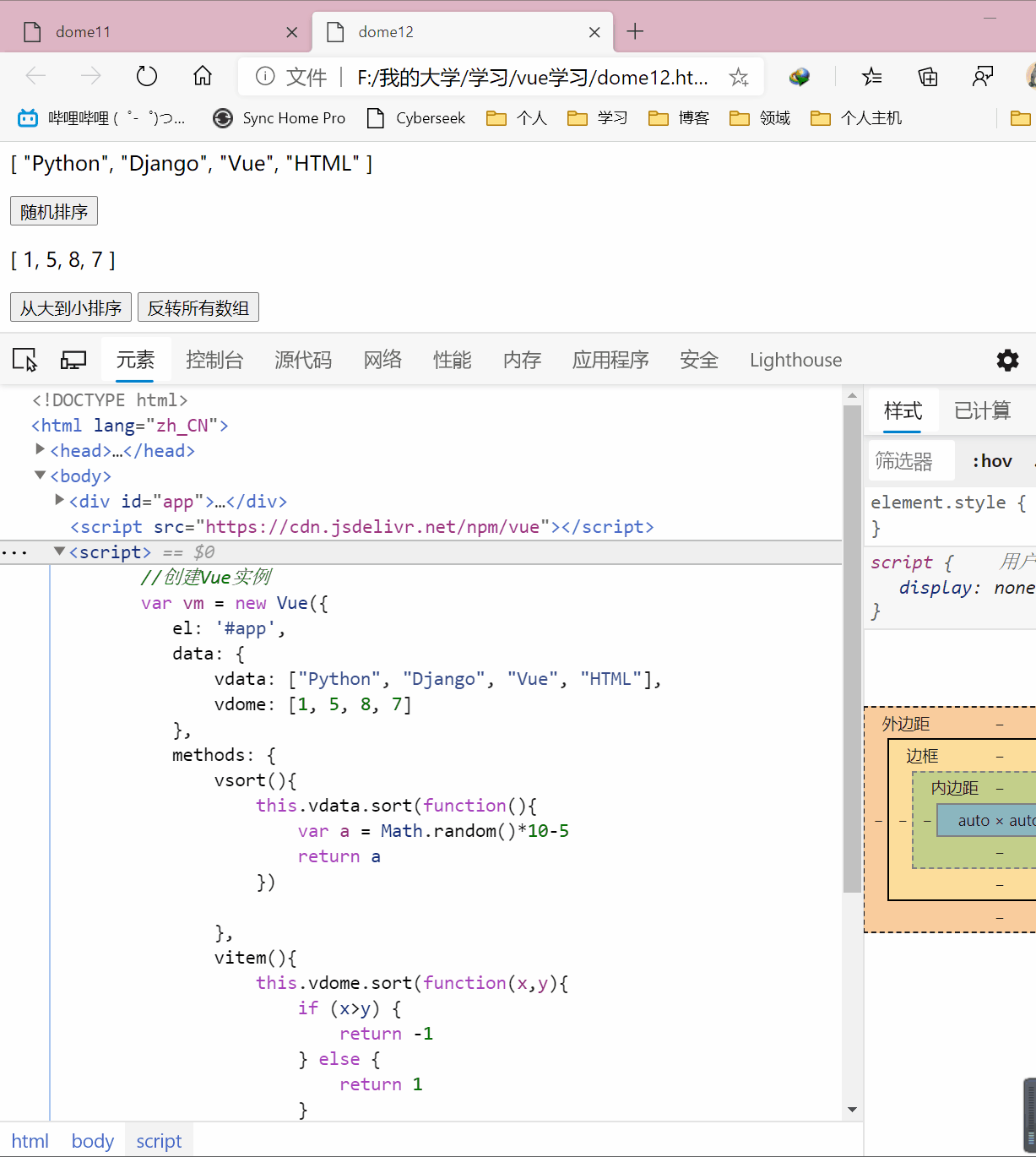Close the dome11 tab
Viewport: 1036px width, 1157px height.
coord(292,32)
